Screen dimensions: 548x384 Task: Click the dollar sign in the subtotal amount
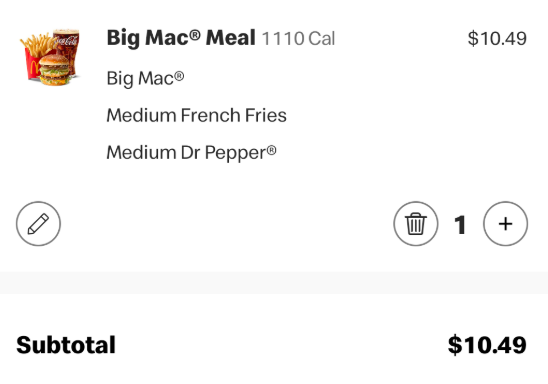pyautogui.click(x=455, y=345)
